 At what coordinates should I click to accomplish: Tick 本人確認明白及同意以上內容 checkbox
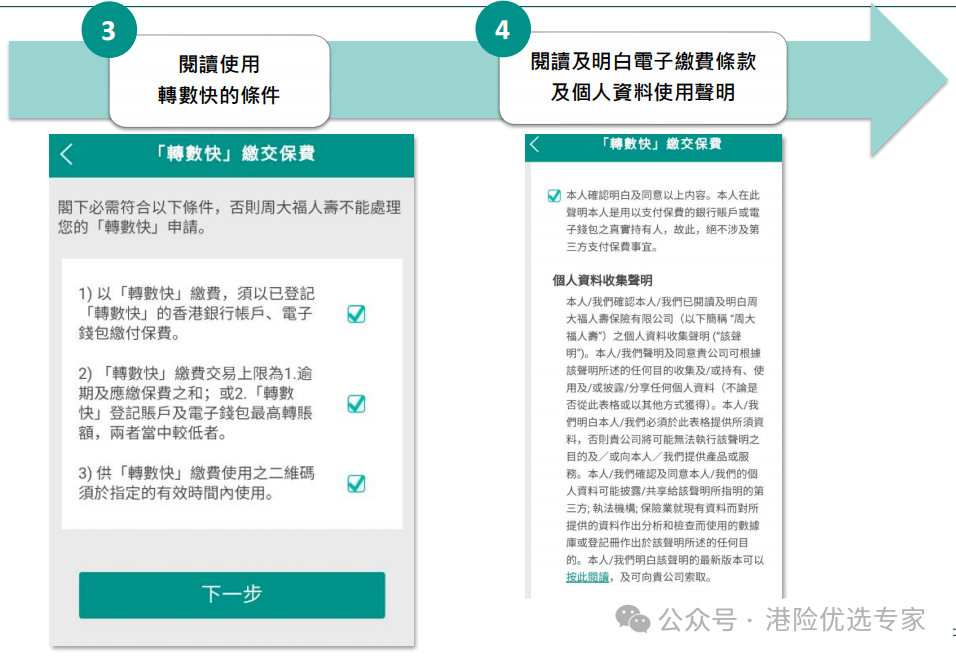[x=554, y=196]
